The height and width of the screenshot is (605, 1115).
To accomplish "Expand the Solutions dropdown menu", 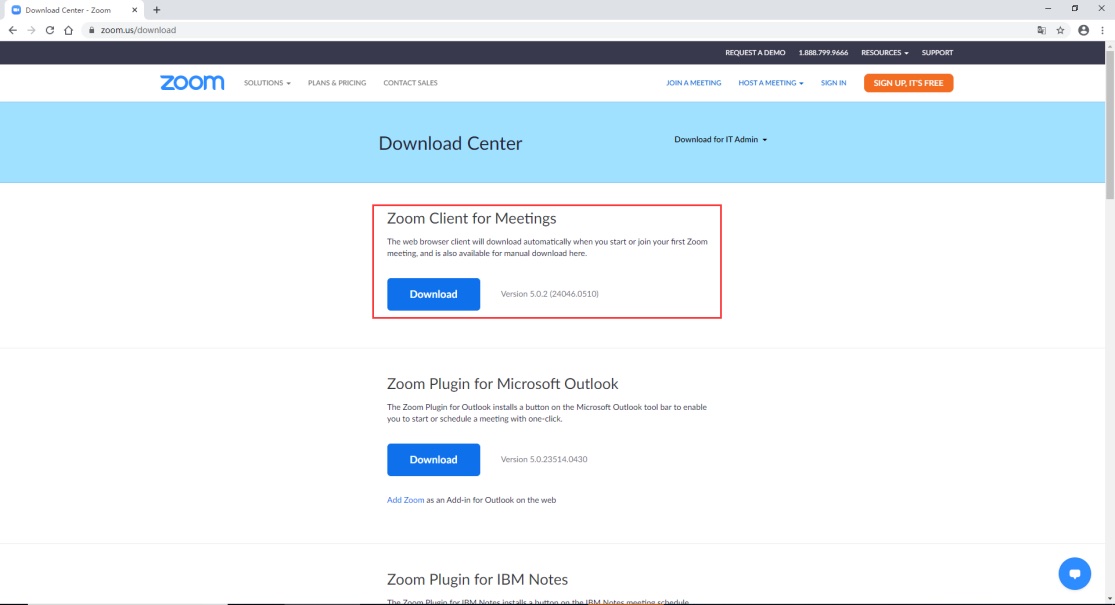I will pyautogui.click(x=267, y=83).
